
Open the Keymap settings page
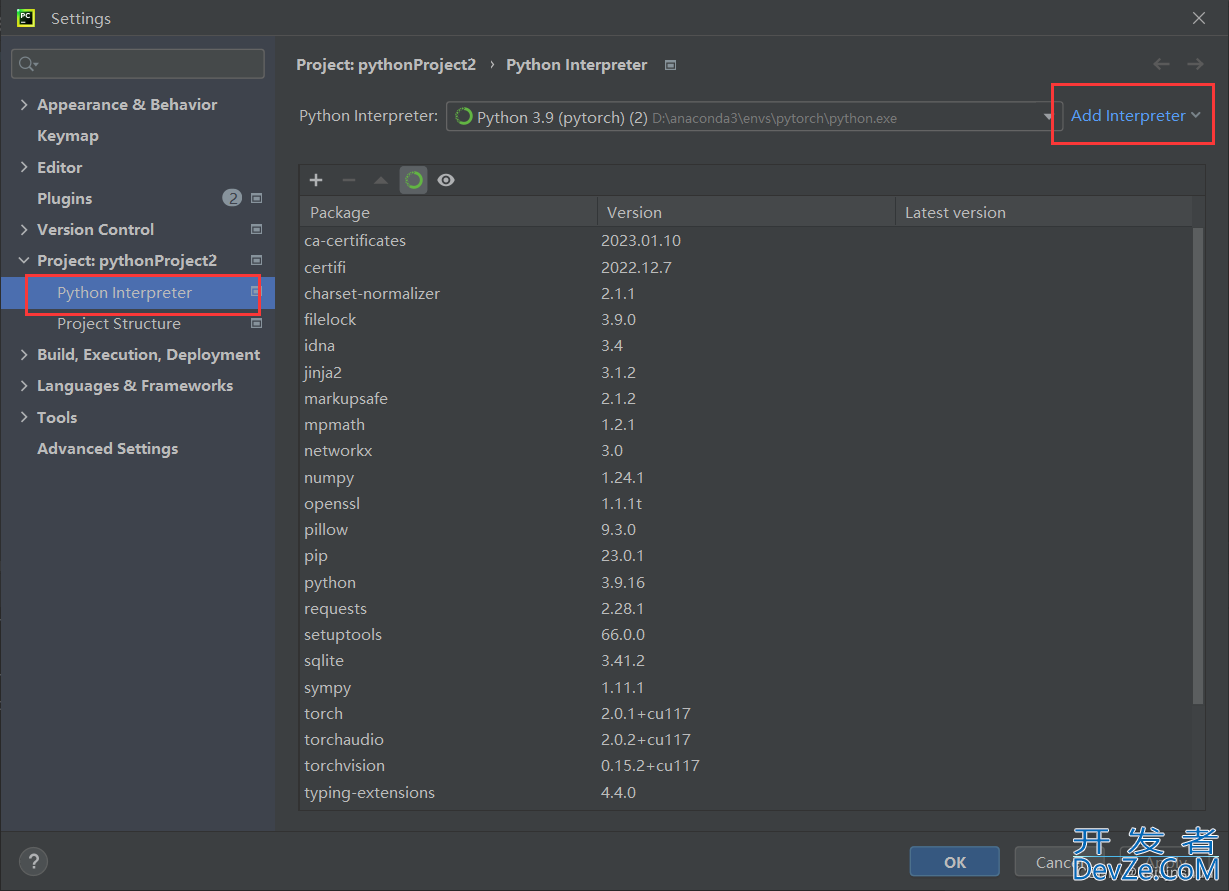coord(68,135)
